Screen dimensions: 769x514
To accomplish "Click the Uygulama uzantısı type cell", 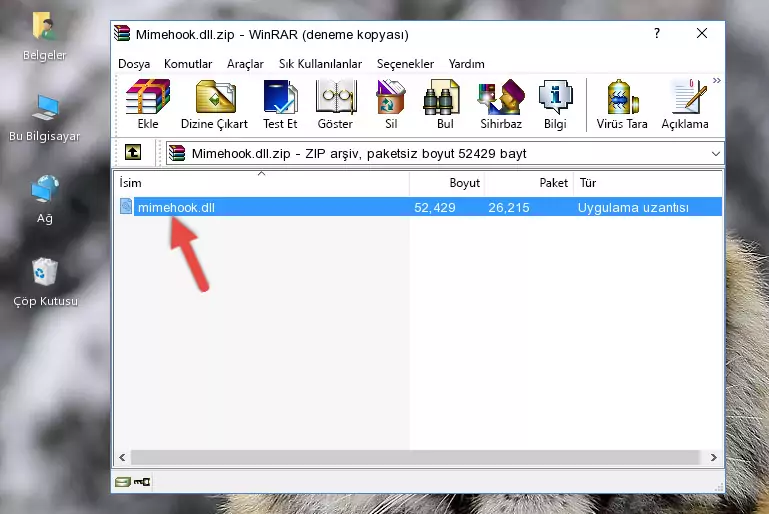I will click(633, 207).
